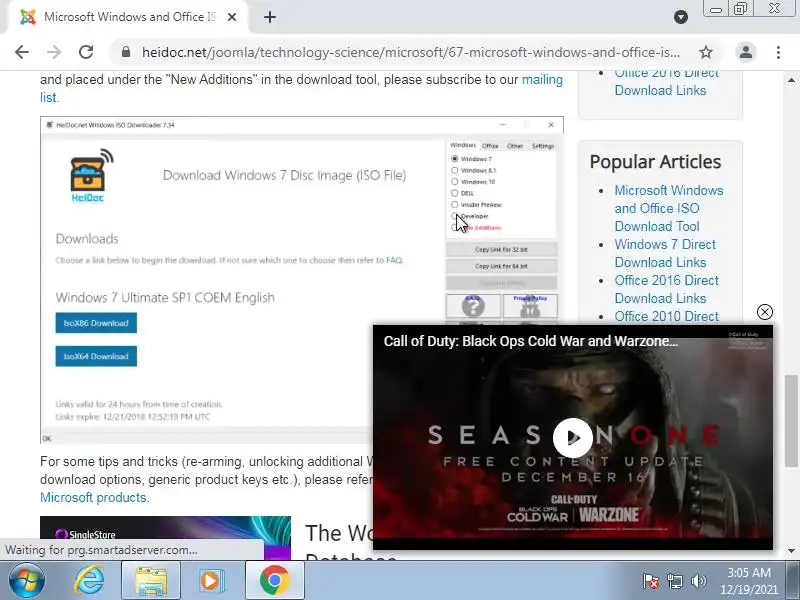Open Windows Explorer folder from taskbar
Image resolution: width=800 pixels, height=600 pixels.
[151, 581]
